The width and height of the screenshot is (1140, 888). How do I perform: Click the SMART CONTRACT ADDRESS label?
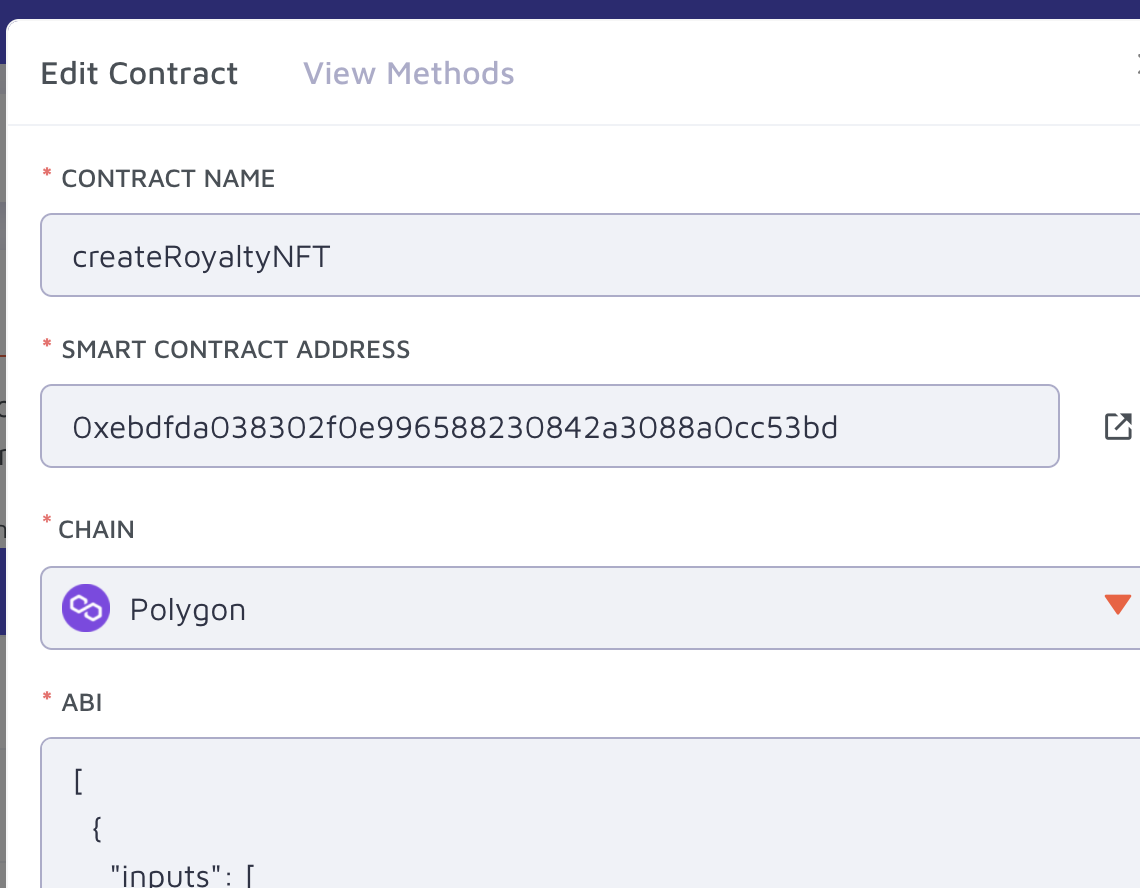pyautogui.click(x=236, y=349)
